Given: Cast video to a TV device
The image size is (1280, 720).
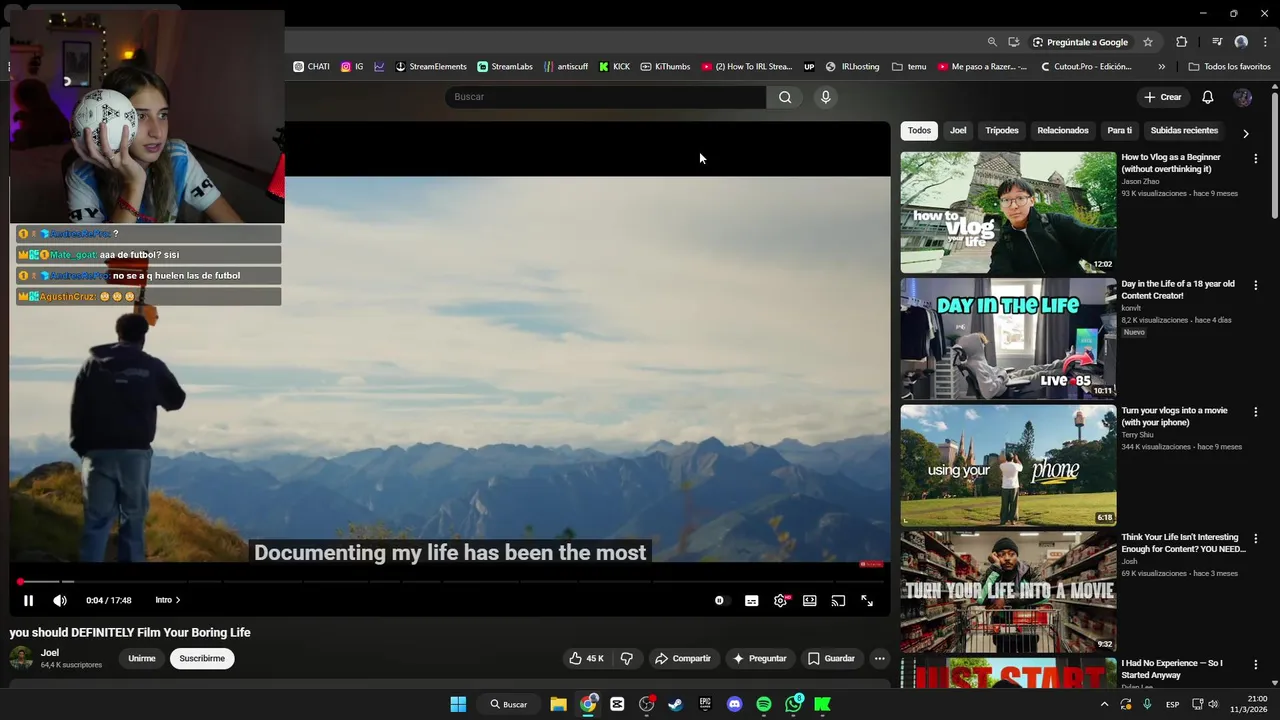Looking at the screenshot, I should tap(838, 600).
